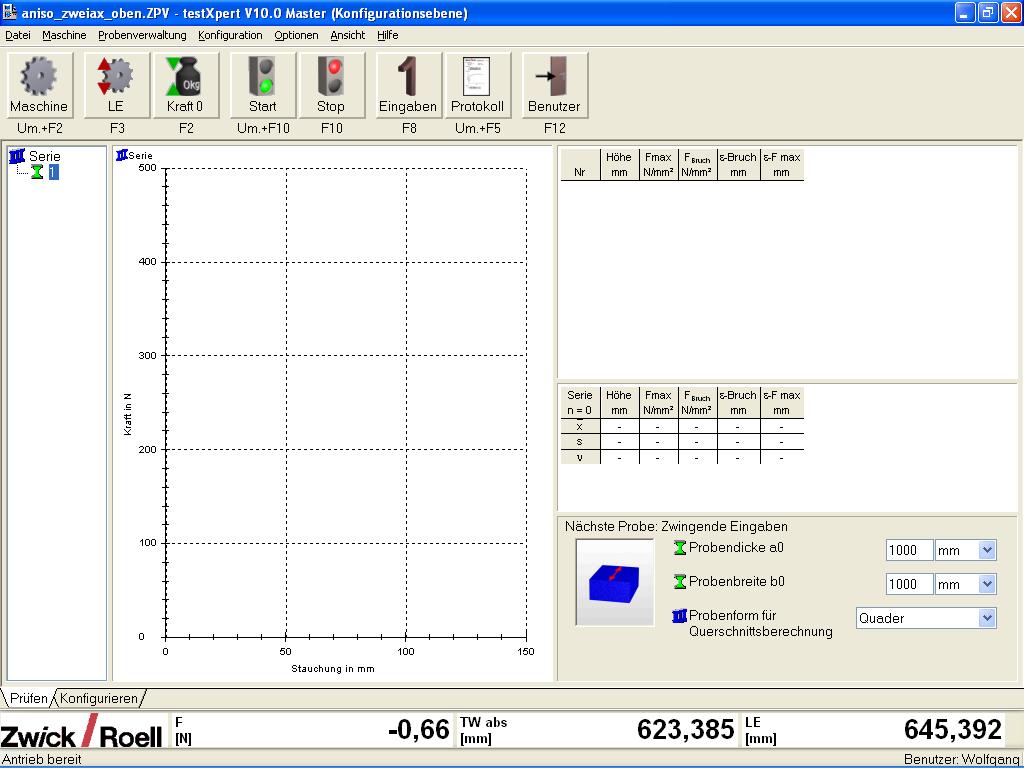Open the Konfiguration menu
Image resolution: width=1024 pixels, height=768 pixels.
click(230, 35)
